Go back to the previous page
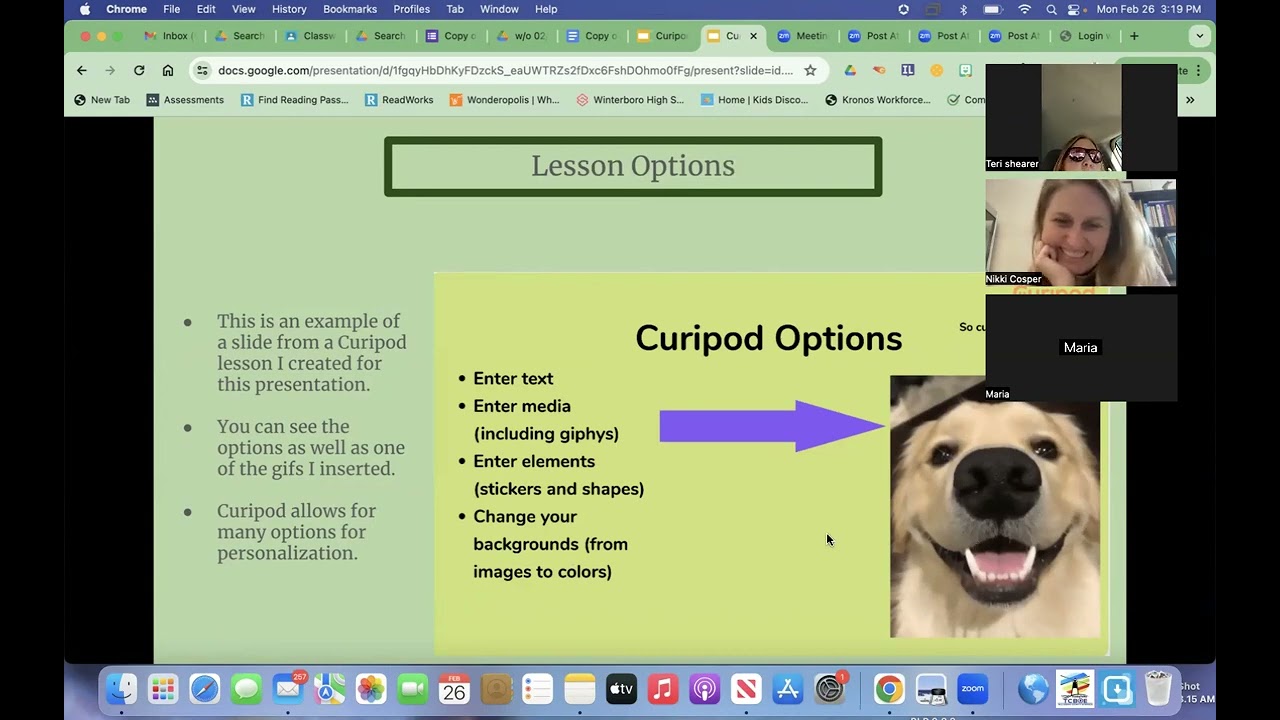Screen dimensions: 1280x720 coord(82,70)
